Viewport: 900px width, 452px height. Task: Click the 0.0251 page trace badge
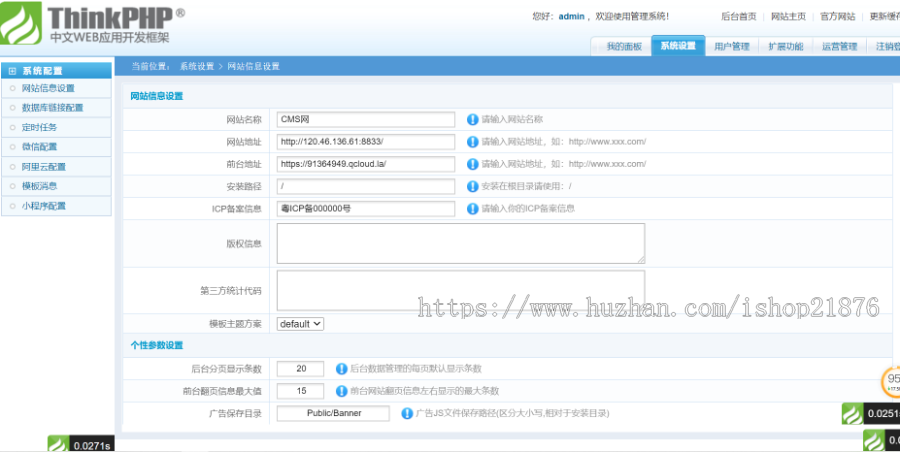(x=871, y=414)
